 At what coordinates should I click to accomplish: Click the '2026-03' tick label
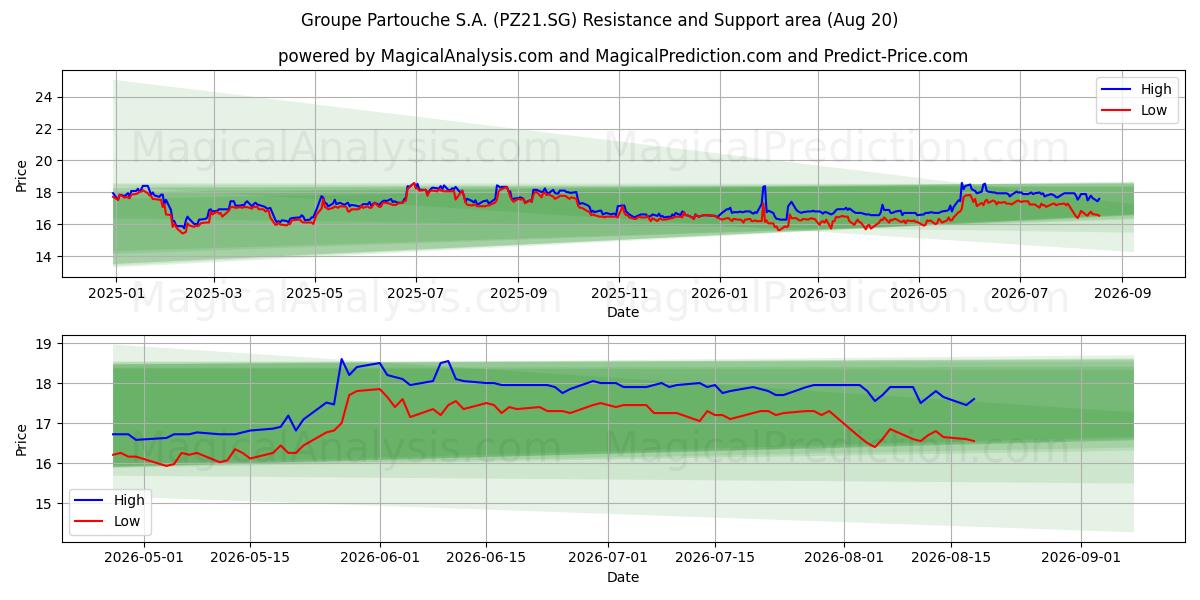point(818,293)
